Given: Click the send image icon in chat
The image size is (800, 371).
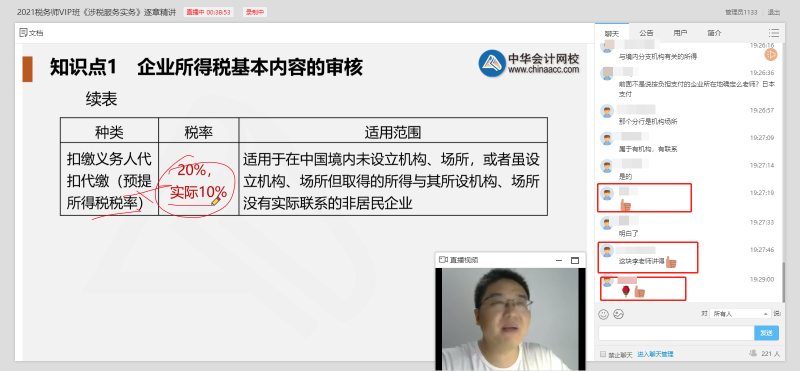Looking at the screenshot, I should click(x=618, y=314).
